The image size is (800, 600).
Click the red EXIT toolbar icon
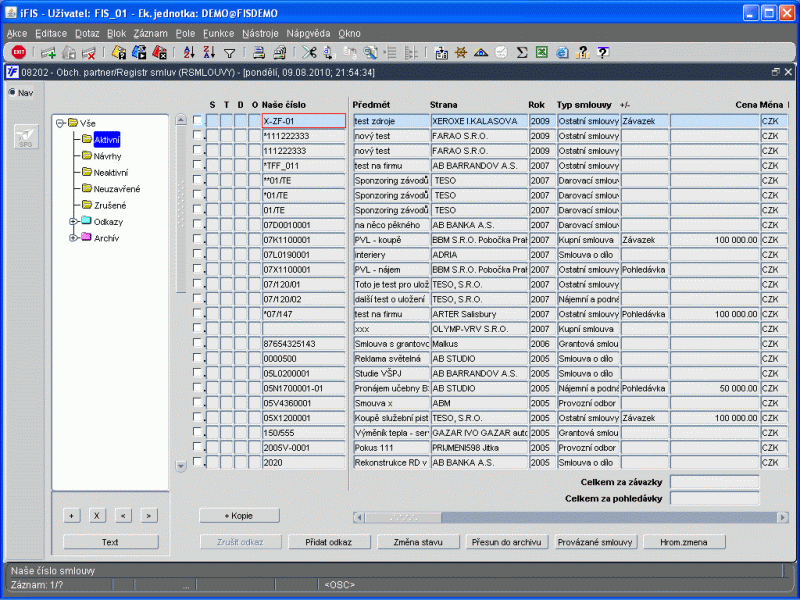[18, 53]
